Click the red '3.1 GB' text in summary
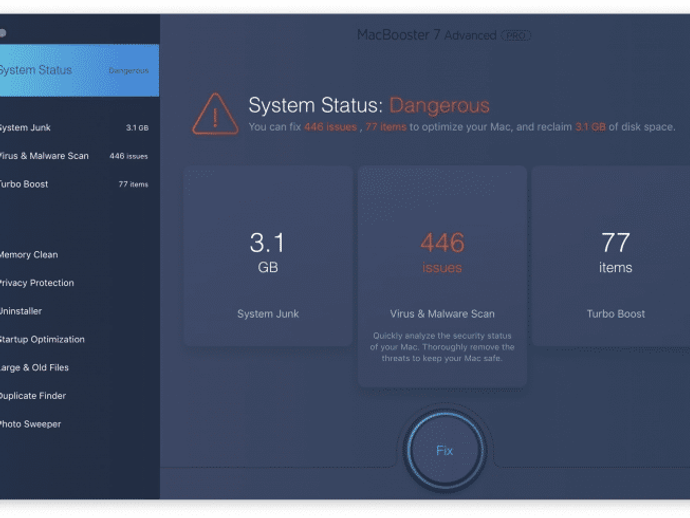Viewport: 690px width, 518px height. click(x=591, y=127)
